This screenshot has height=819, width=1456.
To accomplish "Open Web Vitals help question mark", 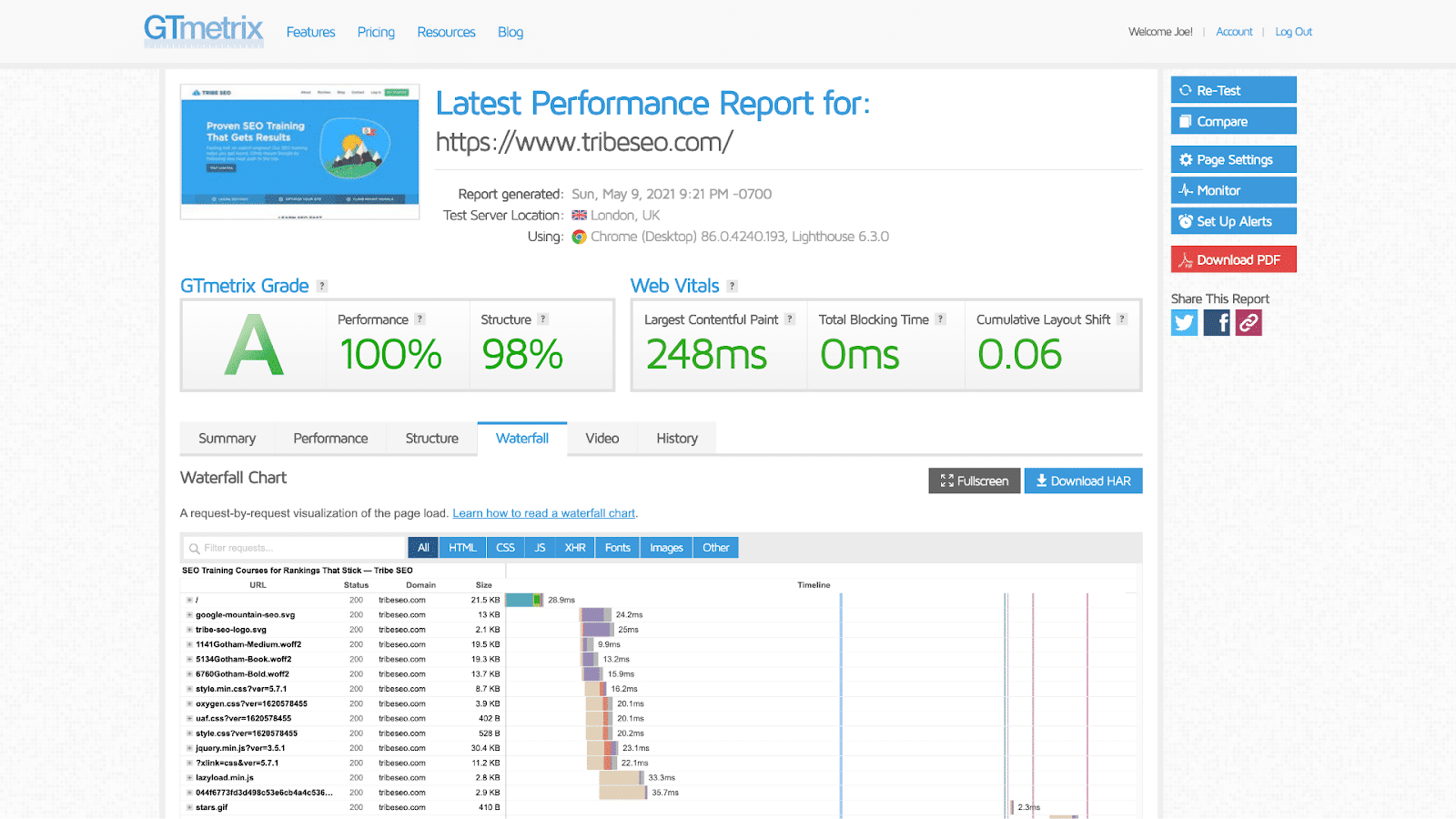I will [x=733, y=287].
